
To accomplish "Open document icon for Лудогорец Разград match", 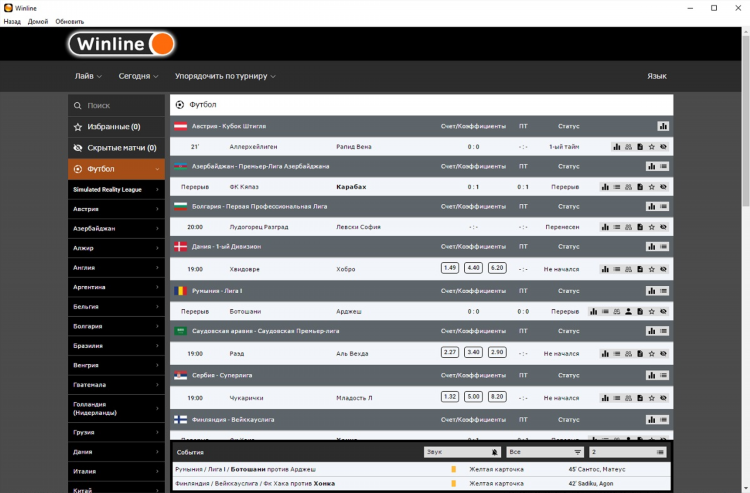I will click(640, 227).
